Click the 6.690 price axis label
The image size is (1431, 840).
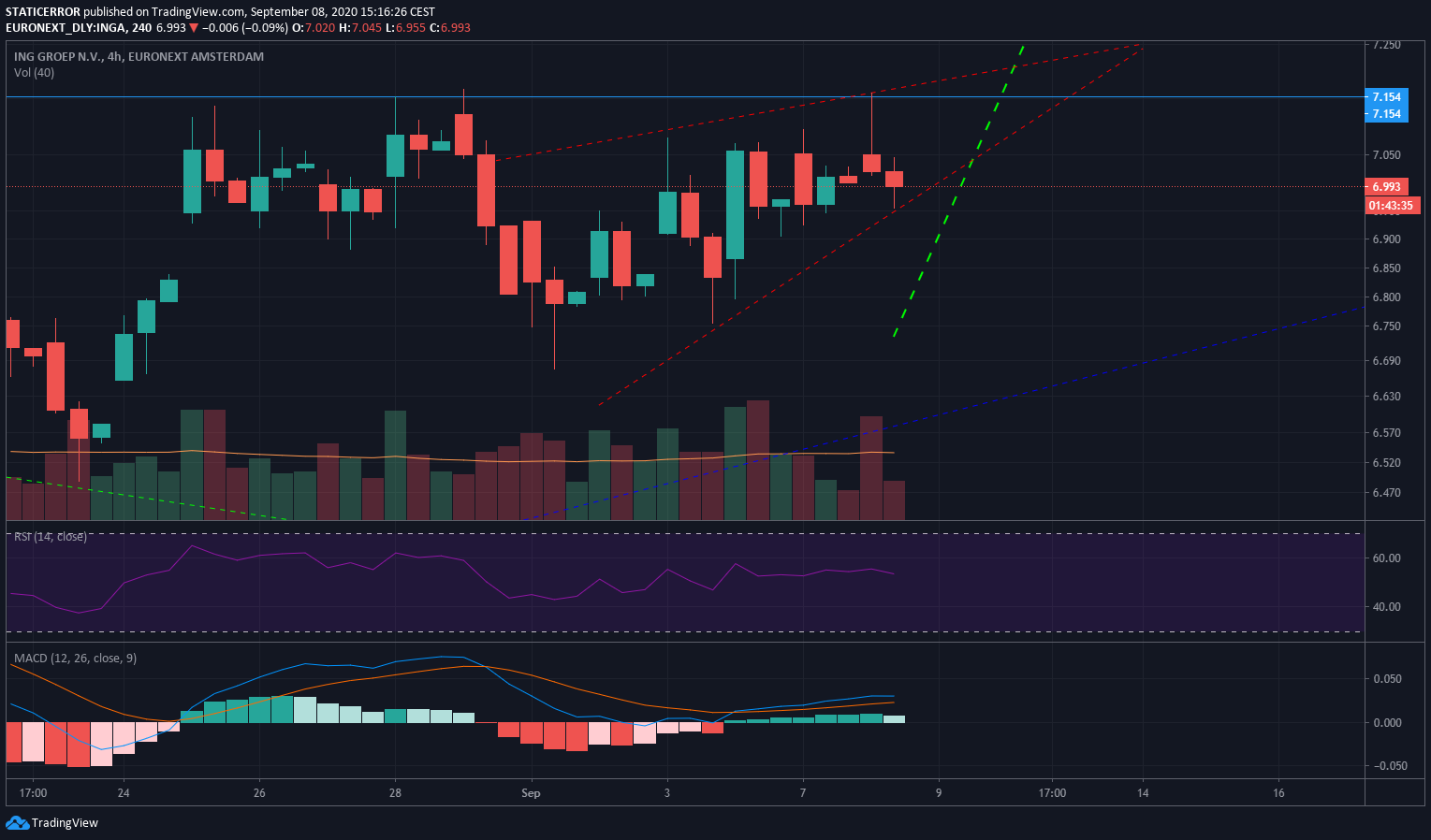pos(1386,361)
